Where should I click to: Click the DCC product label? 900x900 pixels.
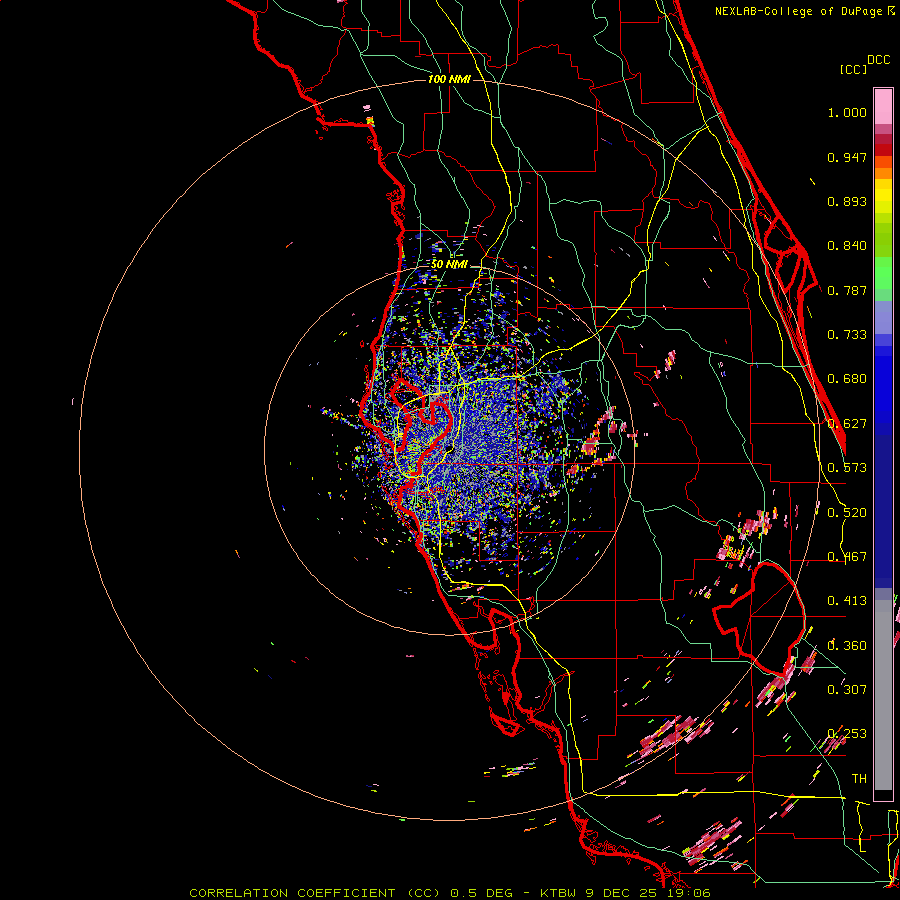[879, 60]
